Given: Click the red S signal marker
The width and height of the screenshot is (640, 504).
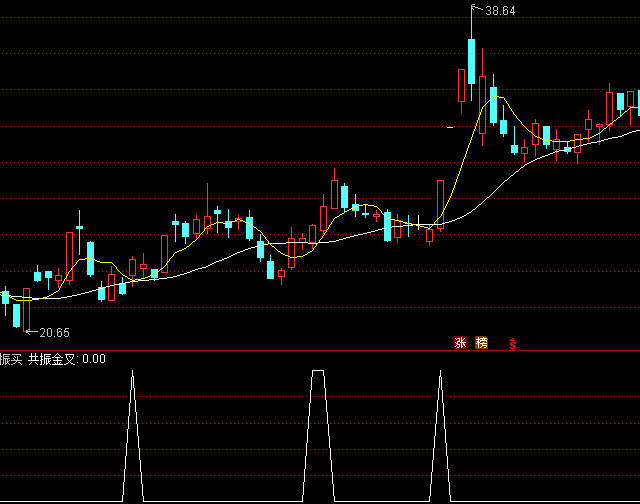Looking at the screenshot, I should coord(513,344).
